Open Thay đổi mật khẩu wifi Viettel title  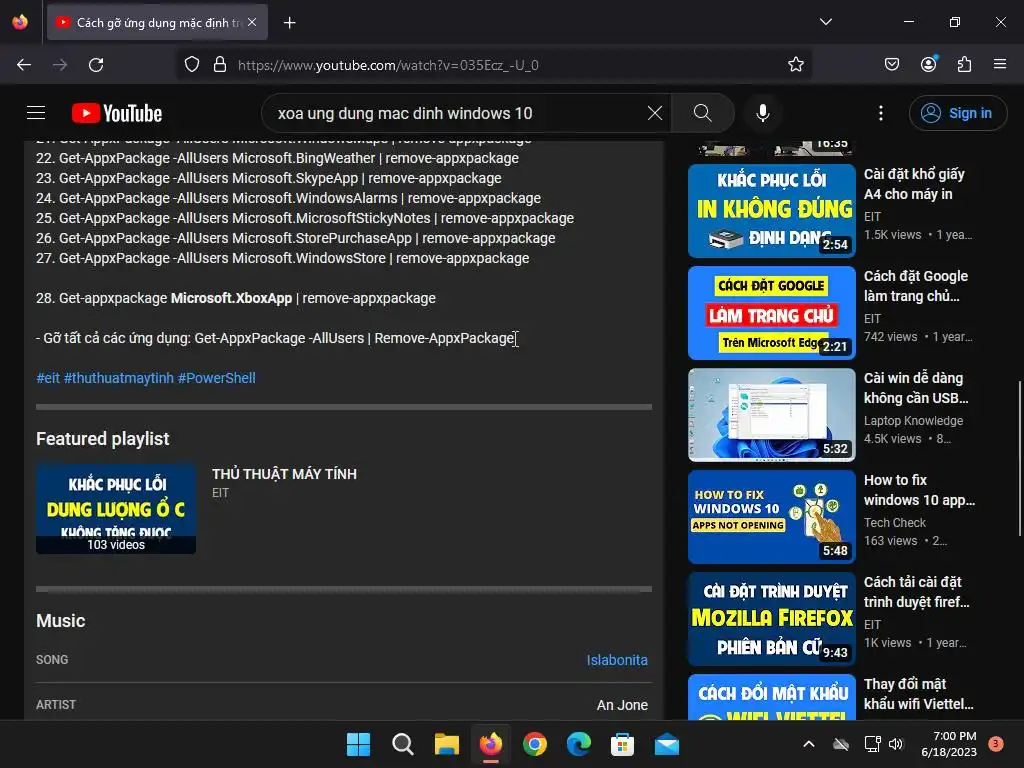[918, 694]
